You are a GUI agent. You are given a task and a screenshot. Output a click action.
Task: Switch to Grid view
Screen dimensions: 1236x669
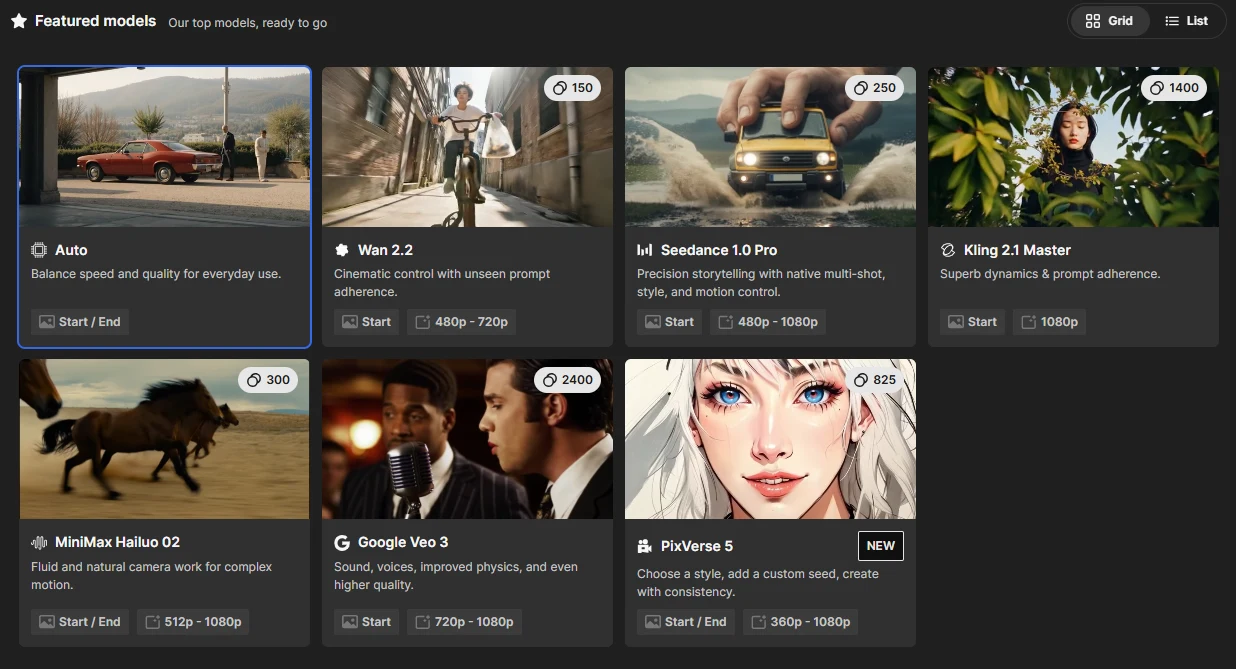(x=1109, y=21)
